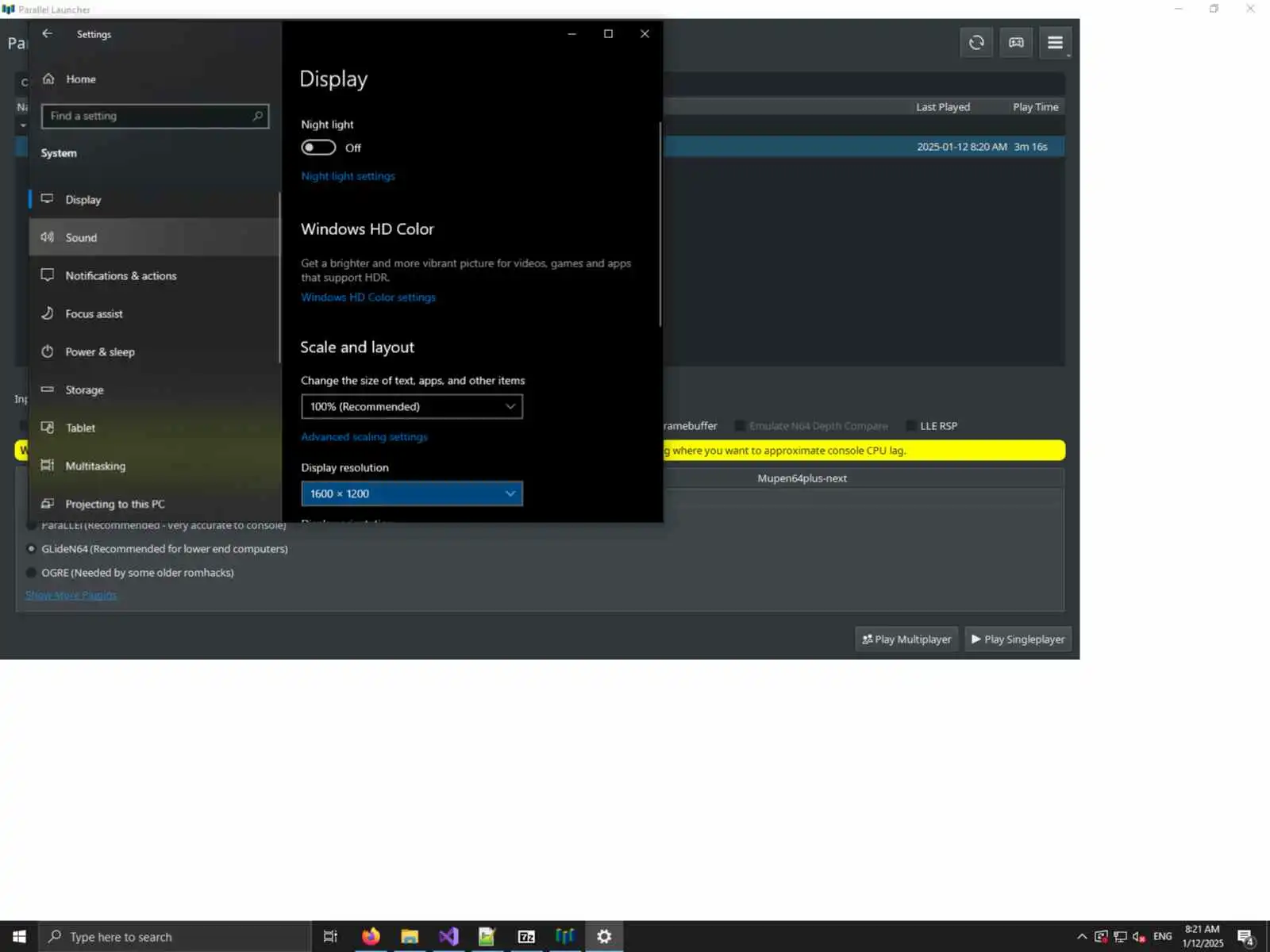
Task: Click the Find a setting search box
Action: 155,116
